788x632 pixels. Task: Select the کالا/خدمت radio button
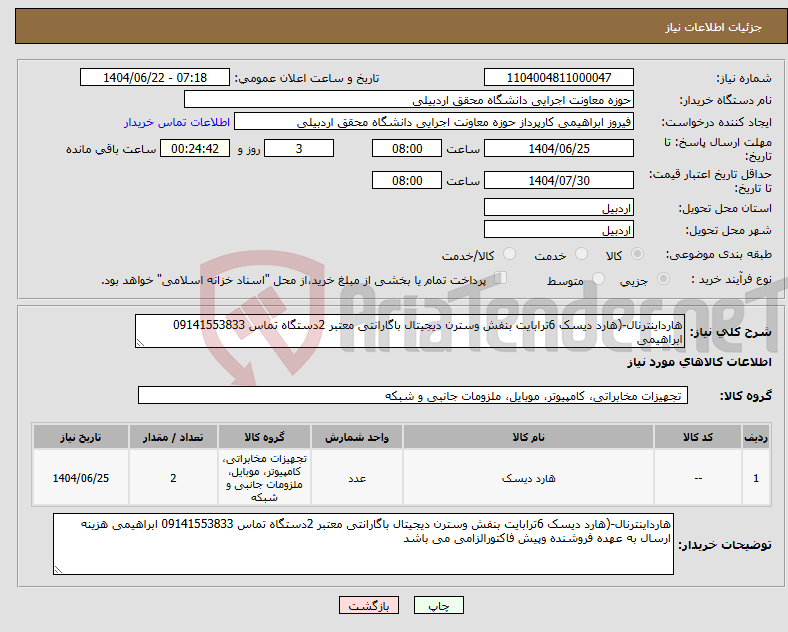click(510, 254)
